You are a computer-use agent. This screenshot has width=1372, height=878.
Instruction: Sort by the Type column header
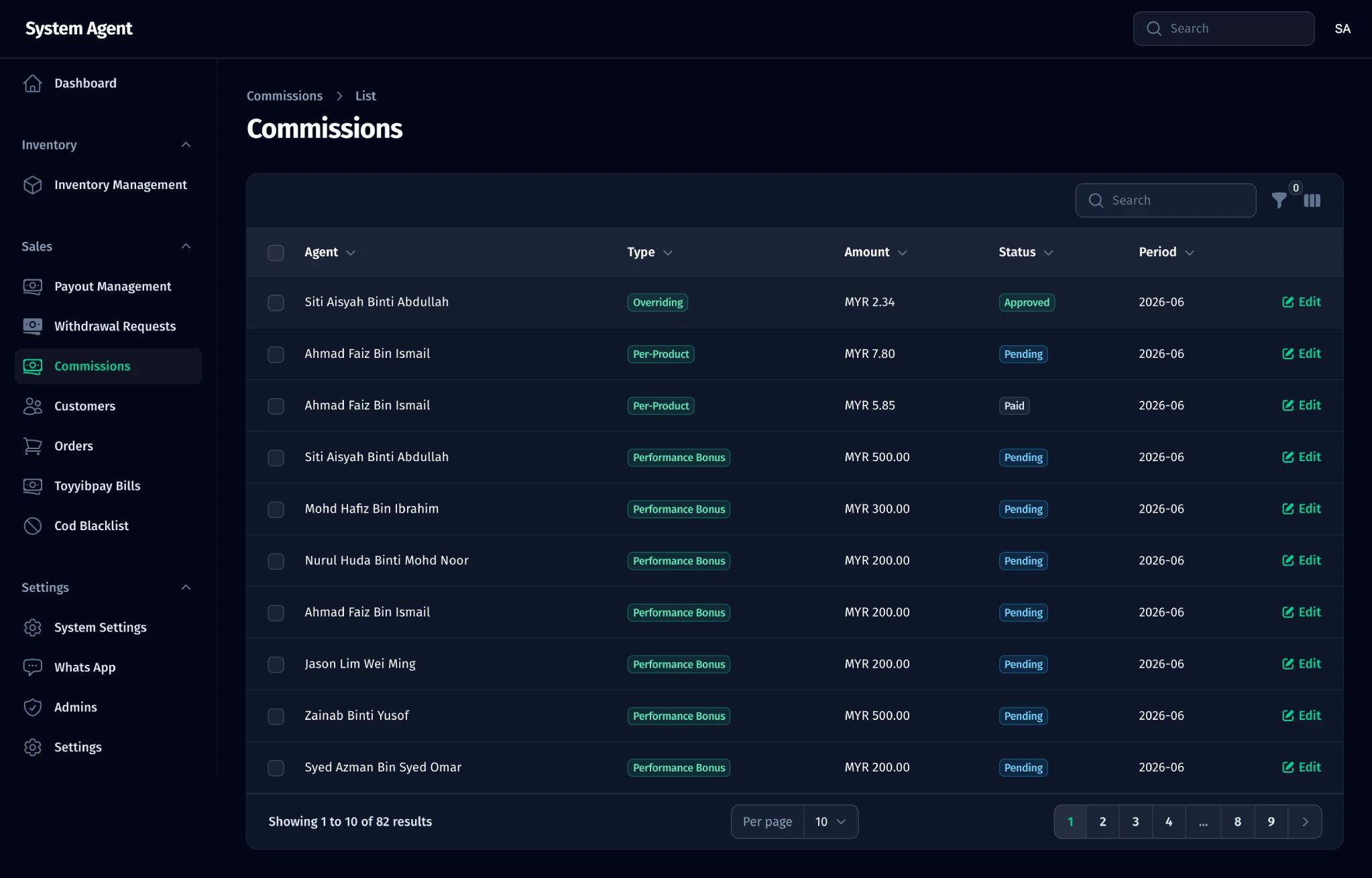click(649, 252)
